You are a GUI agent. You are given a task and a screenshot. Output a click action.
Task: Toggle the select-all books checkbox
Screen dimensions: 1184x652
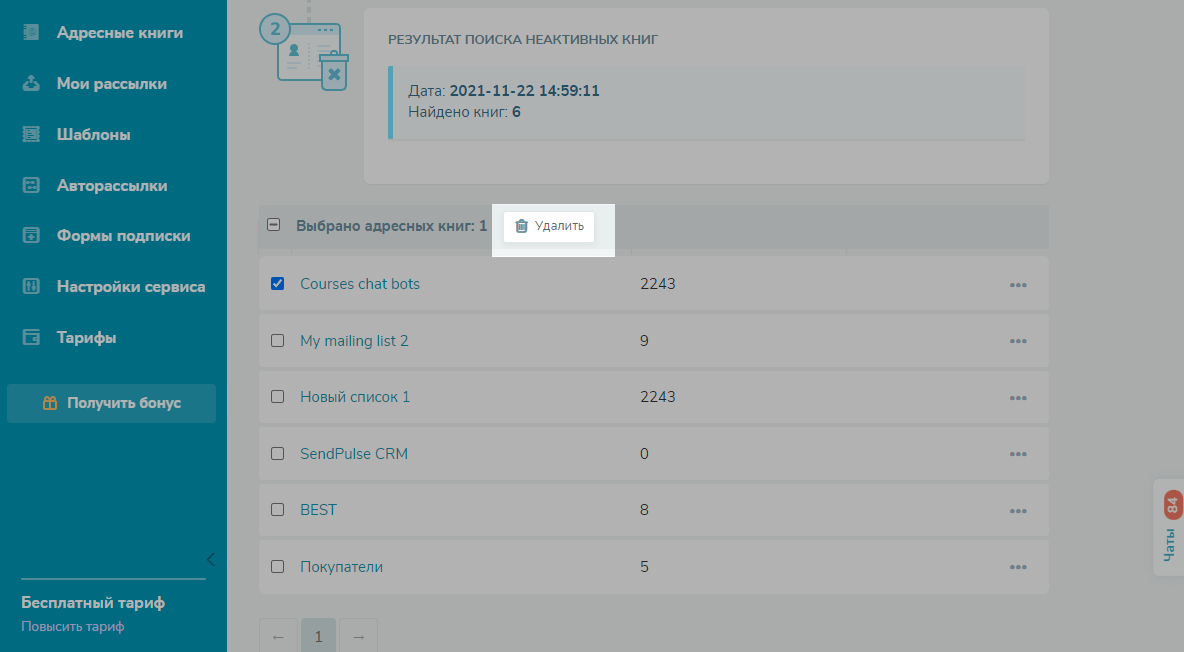click(273, 224)
